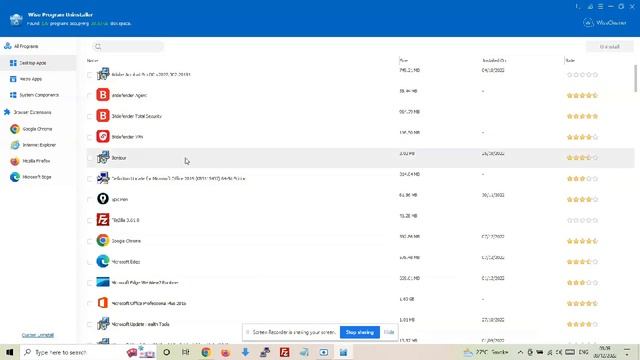
Task: Open the hamburger menu in title bar
Action: click(600, 7)
